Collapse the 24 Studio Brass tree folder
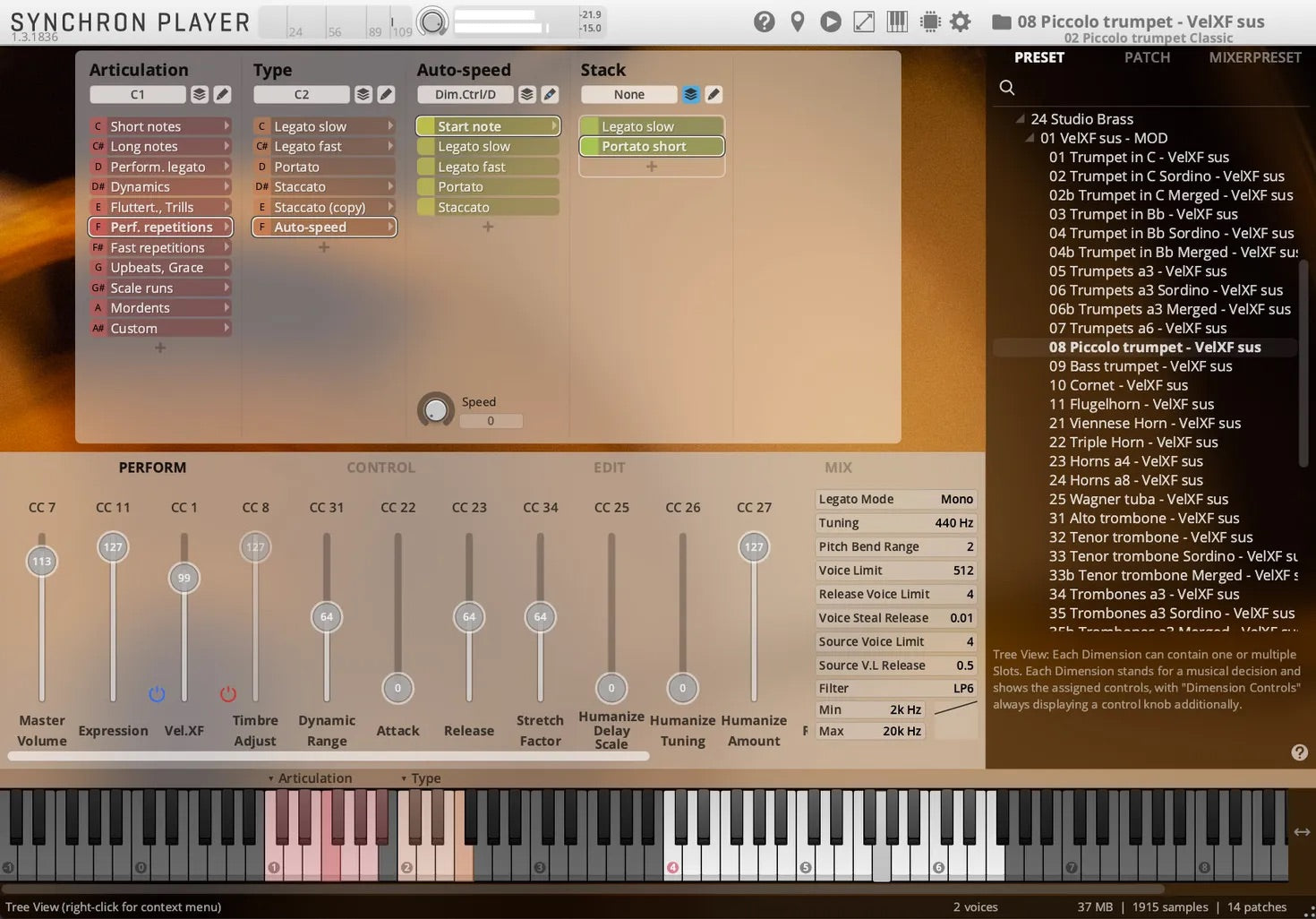This screenshot has height=919, width=1316. [x=1021, y=118]
